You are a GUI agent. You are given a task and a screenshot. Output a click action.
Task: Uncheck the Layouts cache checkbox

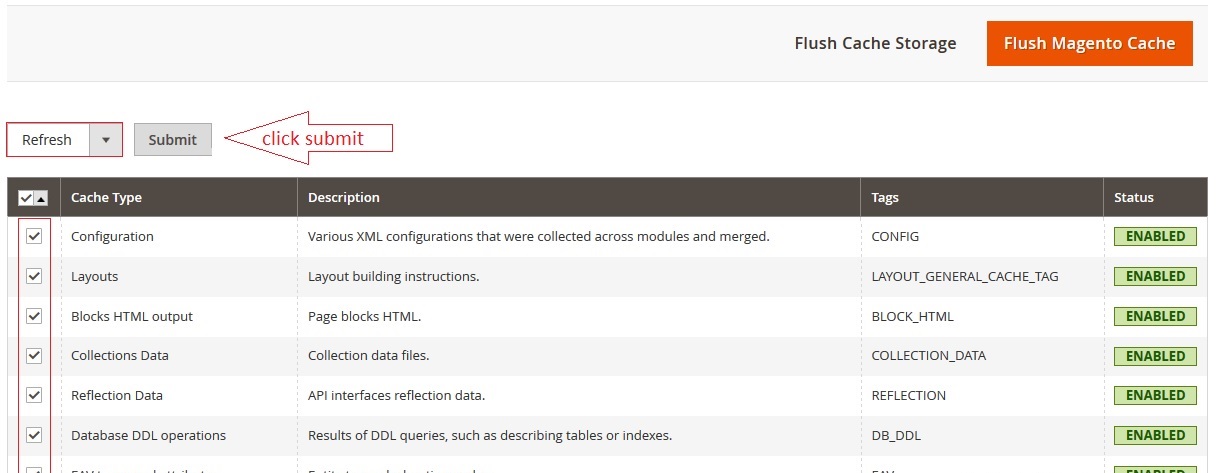[x=34, y=276]
